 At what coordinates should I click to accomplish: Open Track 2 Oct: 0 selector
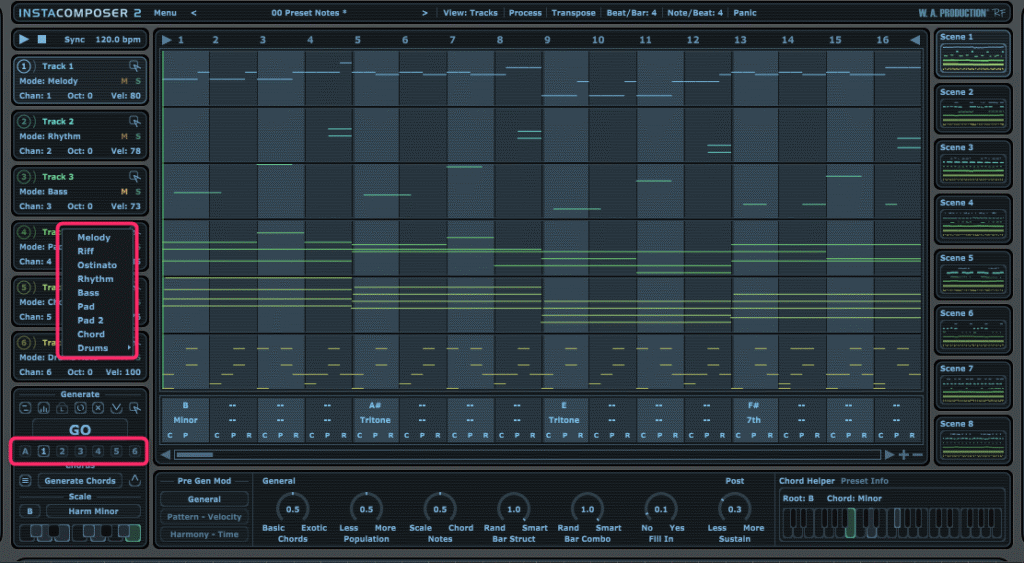tap(80, 151)
